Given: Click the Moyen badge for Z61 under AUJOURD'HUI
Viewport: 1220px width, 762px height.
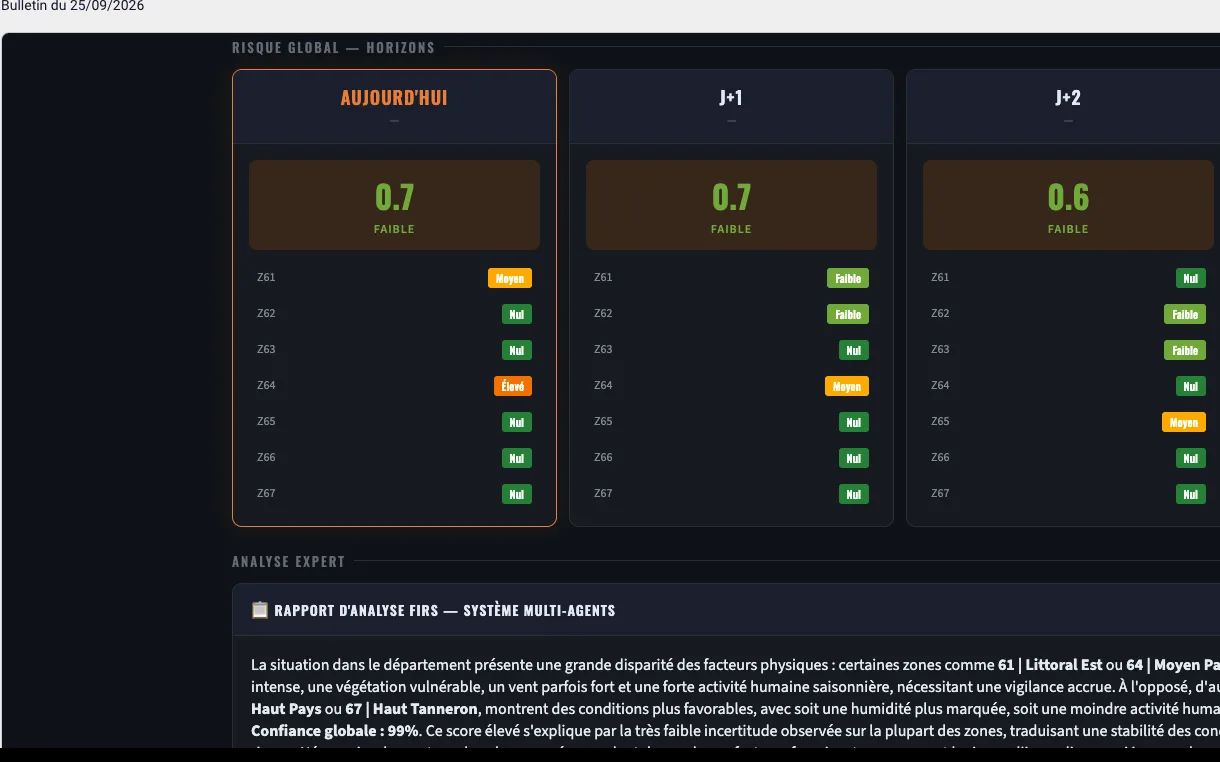Looking at the screenshot, I should [510, 278].
